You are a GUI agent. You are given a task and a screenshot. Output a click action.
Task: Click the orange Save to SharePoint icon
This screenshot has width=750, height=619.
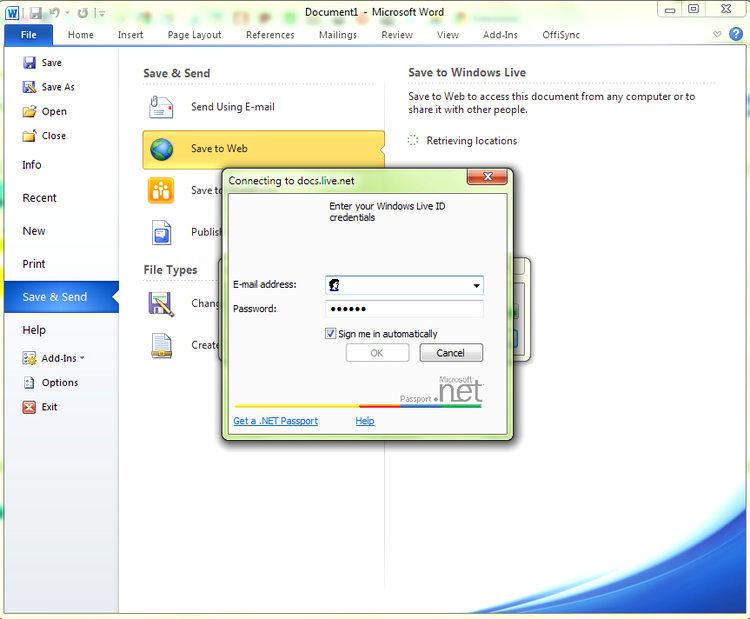(x=161, y=190)
